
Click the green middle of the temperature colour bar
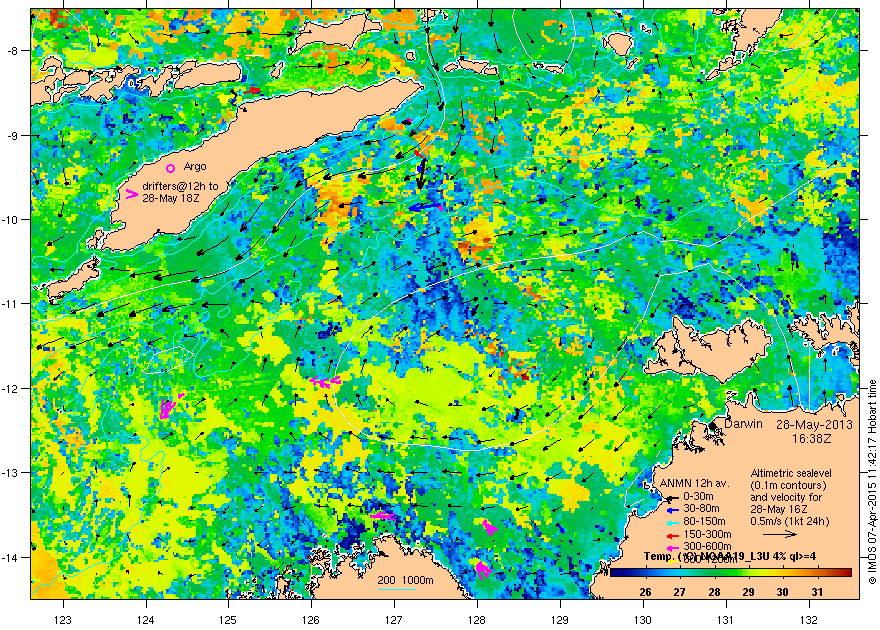pyautogui.click(x=731, y=573)
